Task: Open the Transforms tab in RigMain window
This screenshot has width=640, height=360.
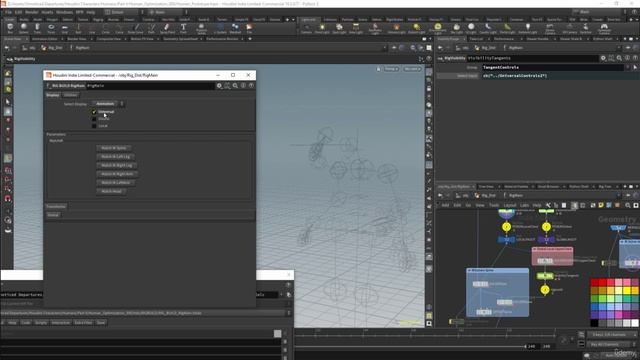Action: tap(56, 207)
